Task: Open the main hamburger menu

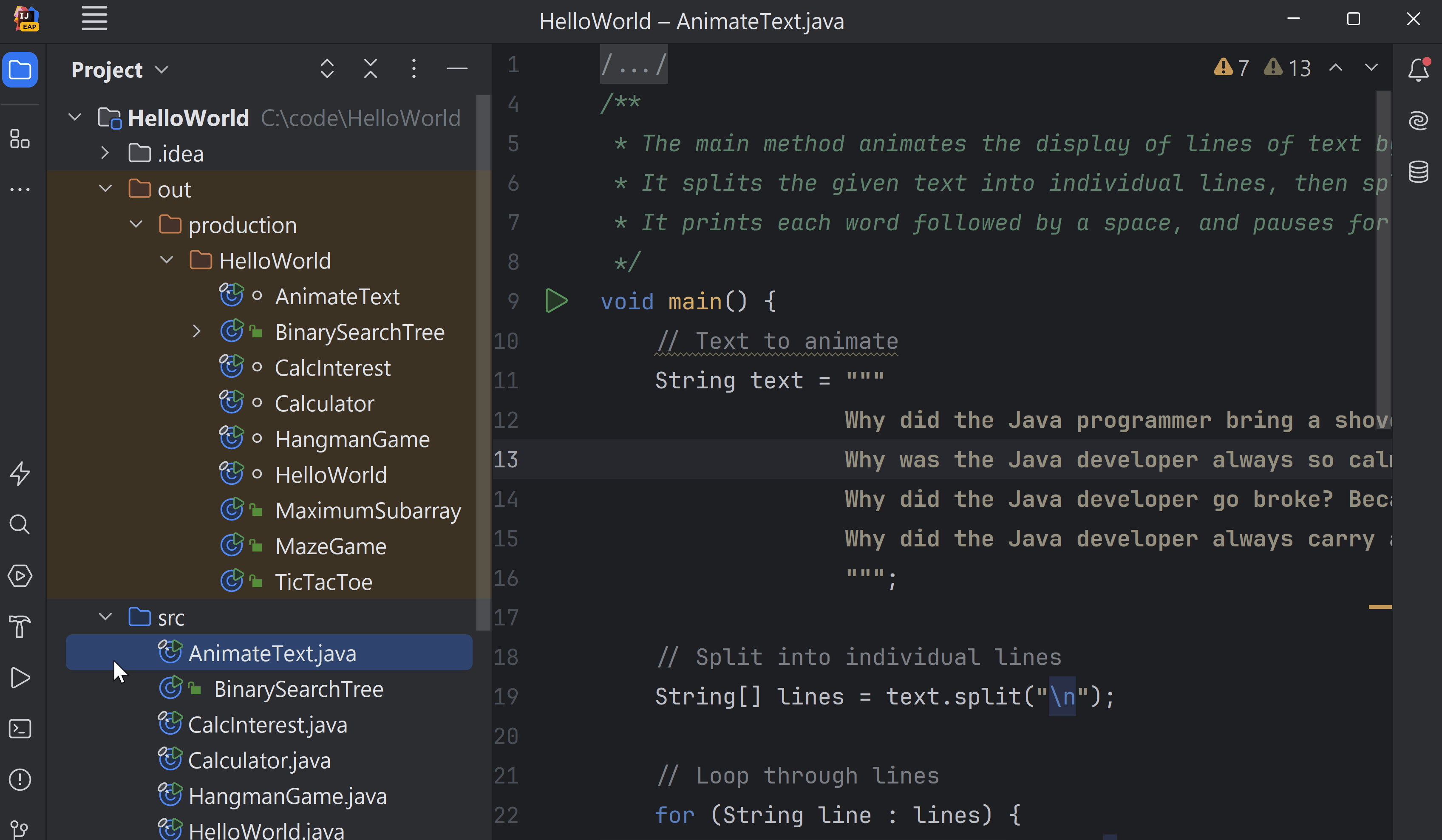Action: [x=94, y=19]
